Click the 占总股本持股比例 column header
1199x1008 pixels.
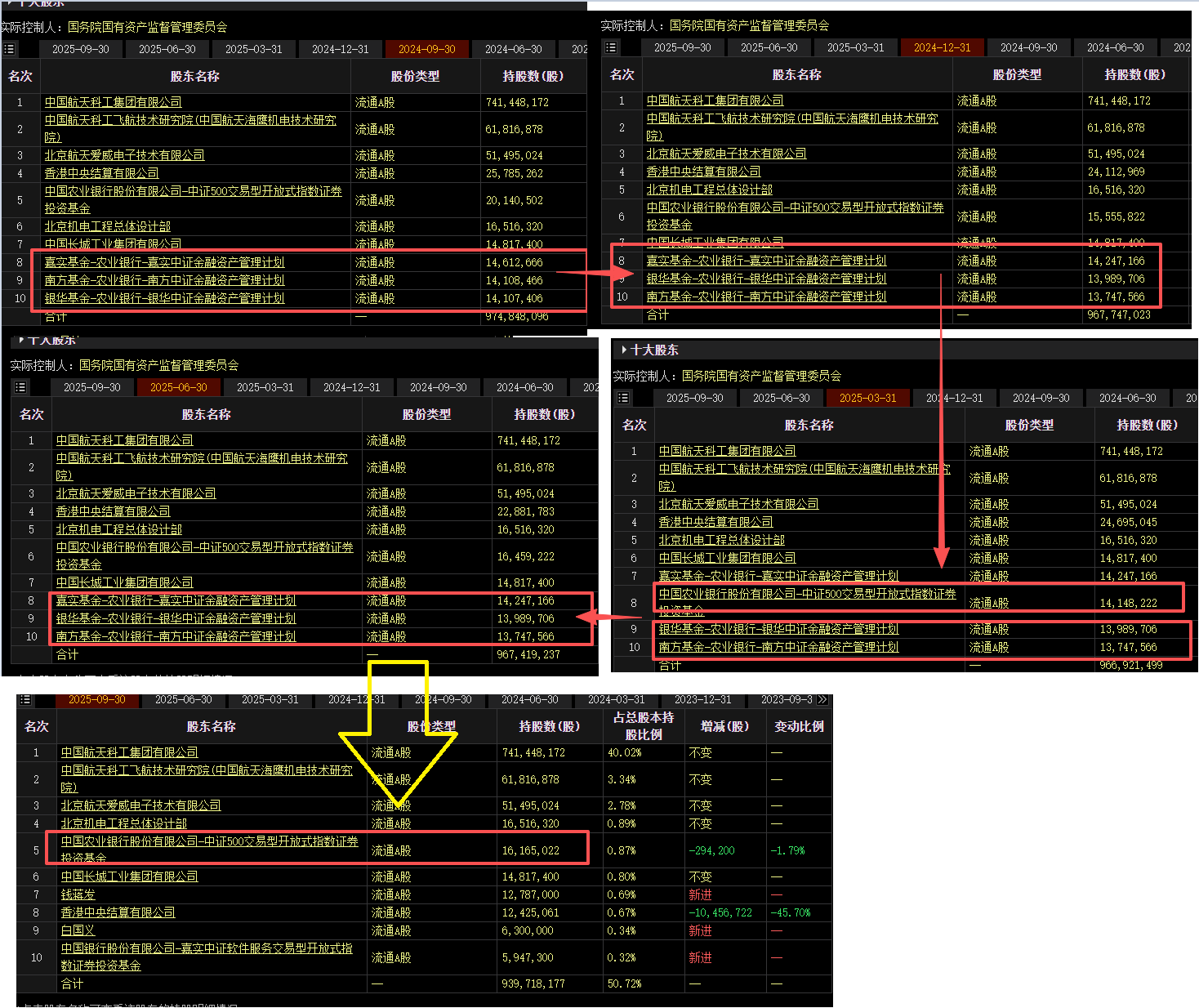[x=644, y=725]
